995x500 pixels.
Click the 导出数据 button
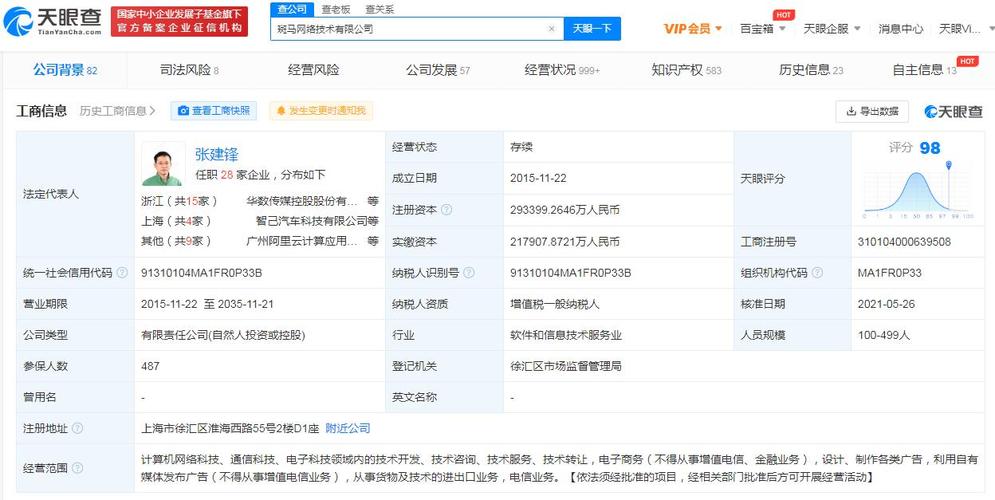click(x=872, y=112)
